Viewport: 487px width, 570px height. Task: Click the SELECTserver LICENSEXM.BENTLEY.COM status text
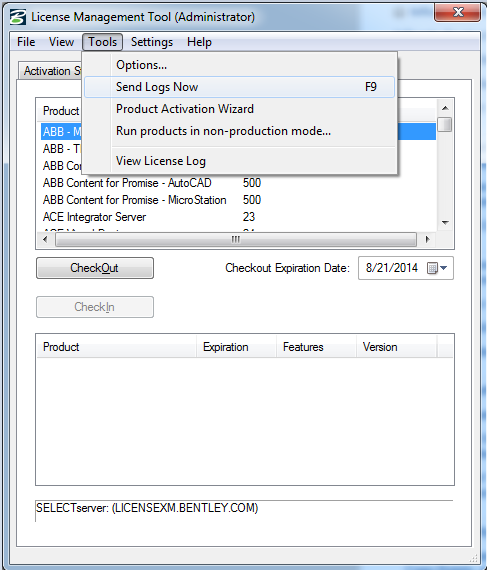pyautogui.click(x=147, y=507)
